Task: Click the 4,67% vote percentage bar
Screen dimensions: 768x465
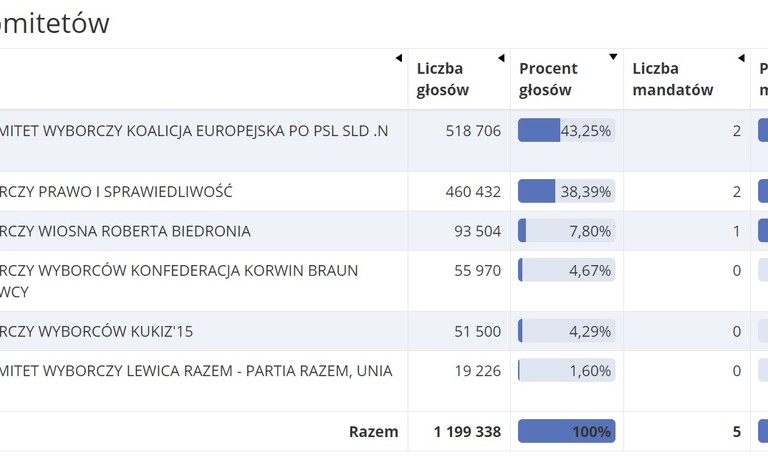Action: [566, 271]
